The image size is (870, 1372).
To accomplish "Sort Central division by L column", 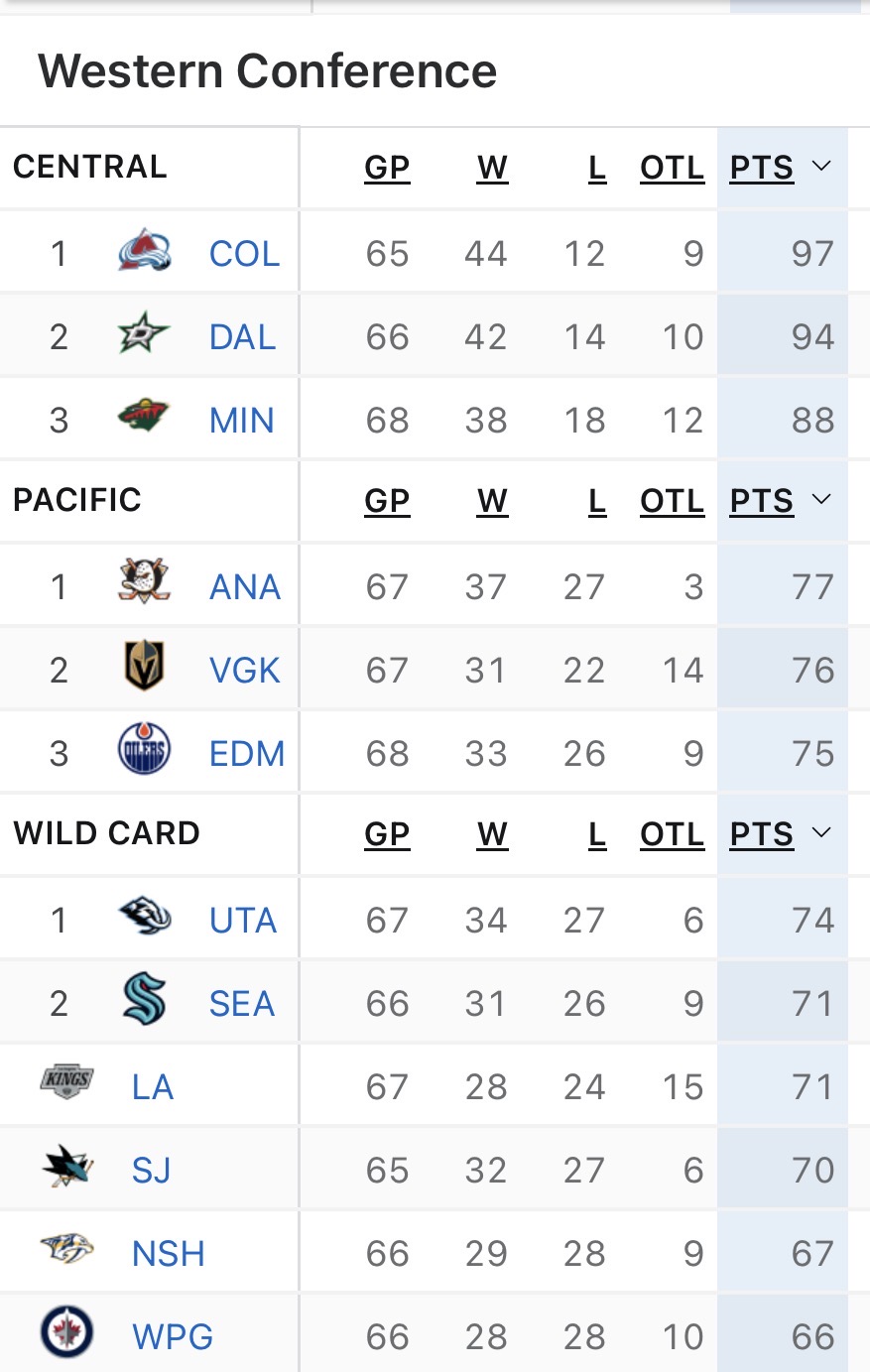I will pyautogui.click(x=596, y=168).
